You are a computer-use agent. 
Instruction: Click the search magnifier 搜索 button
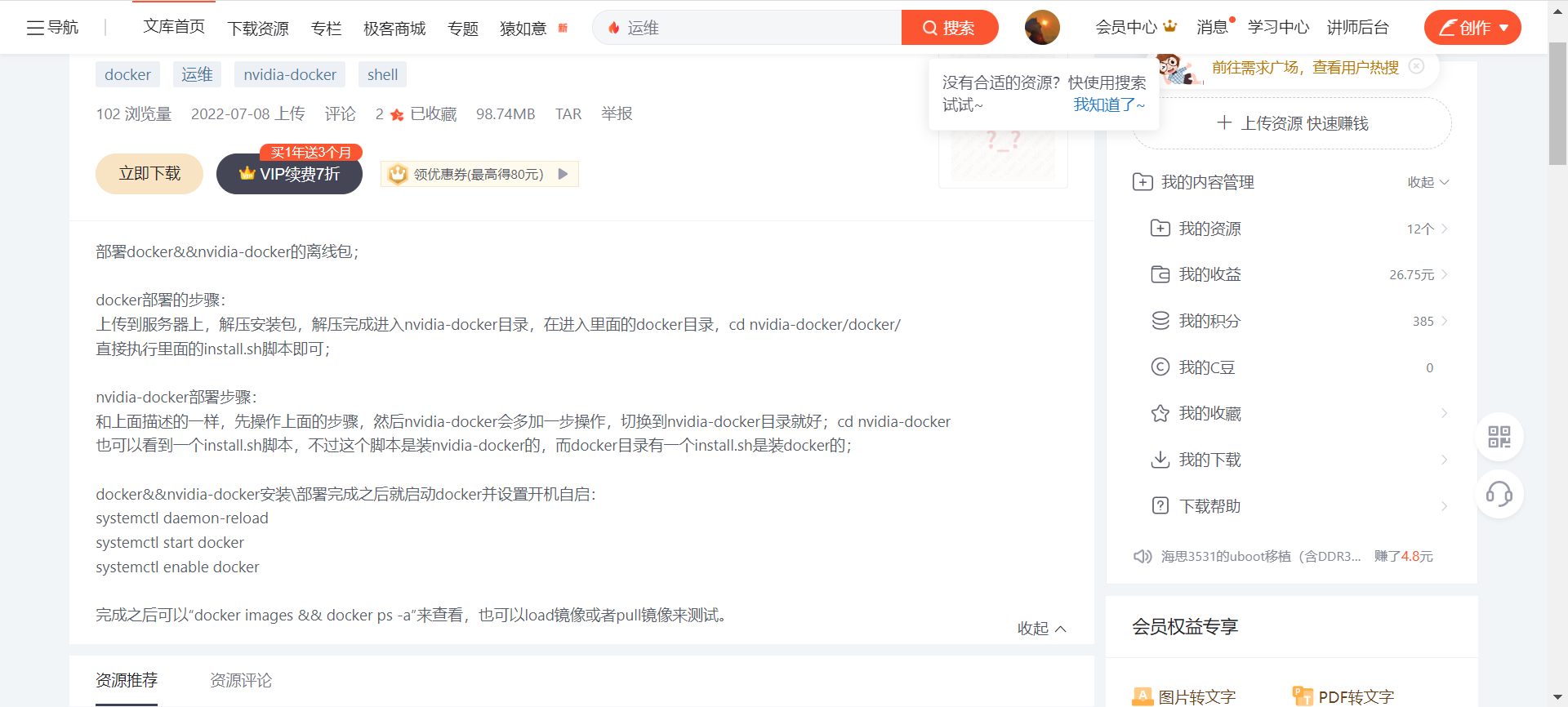949,28
